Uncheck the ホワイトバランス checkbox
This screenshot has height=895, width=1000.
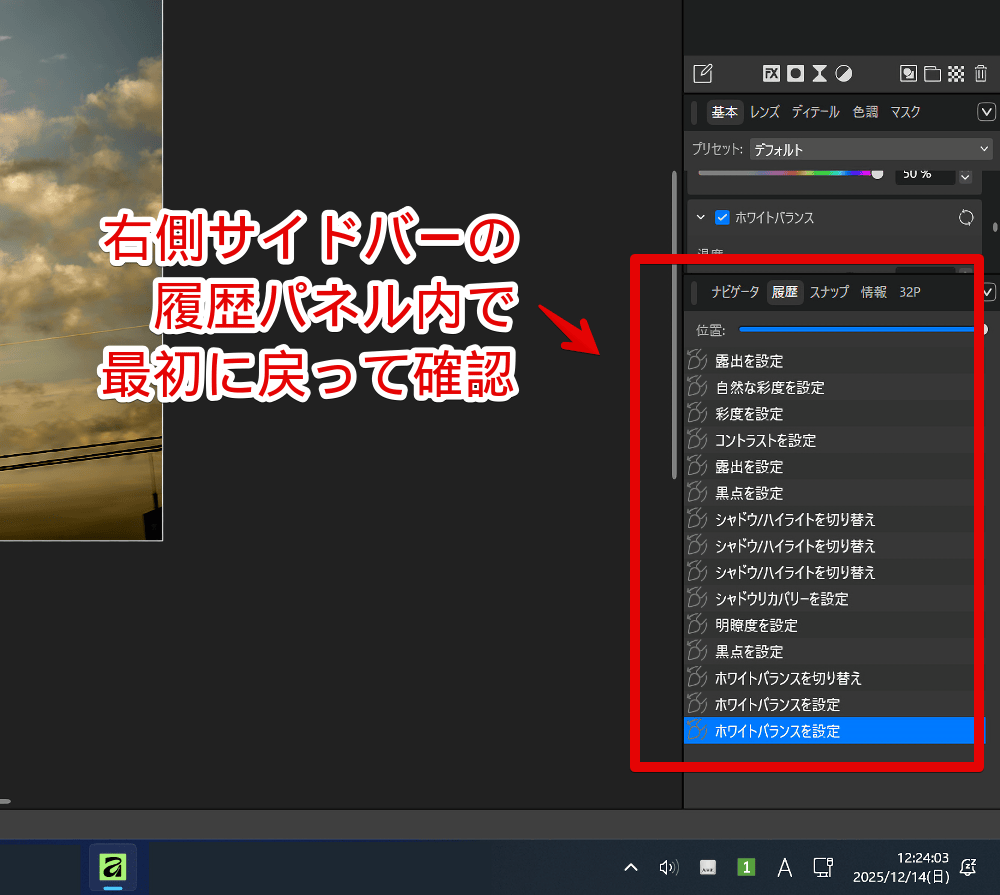click(x=722, y=217)
